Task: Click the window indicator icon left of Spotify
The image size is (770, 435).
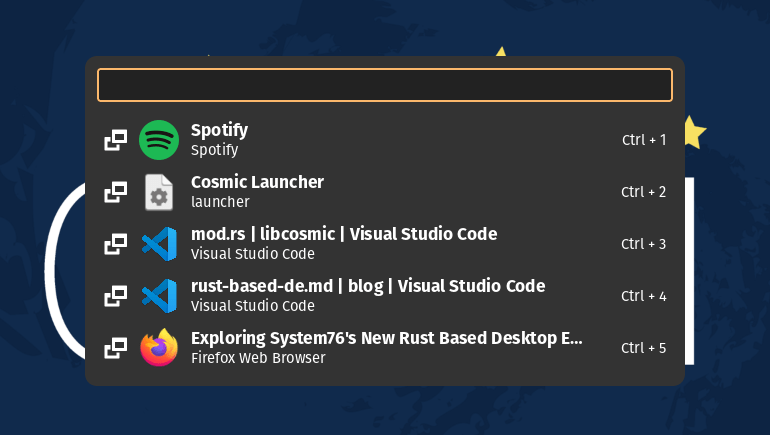Action: coord(116,140)
